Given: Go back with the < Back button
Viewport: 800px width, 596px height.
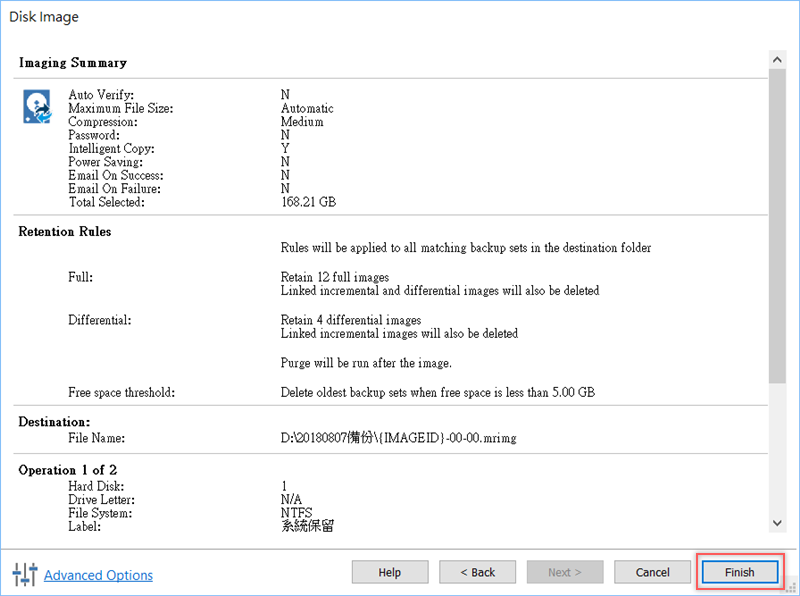Looking at the screenshot, I should [477, 572].
